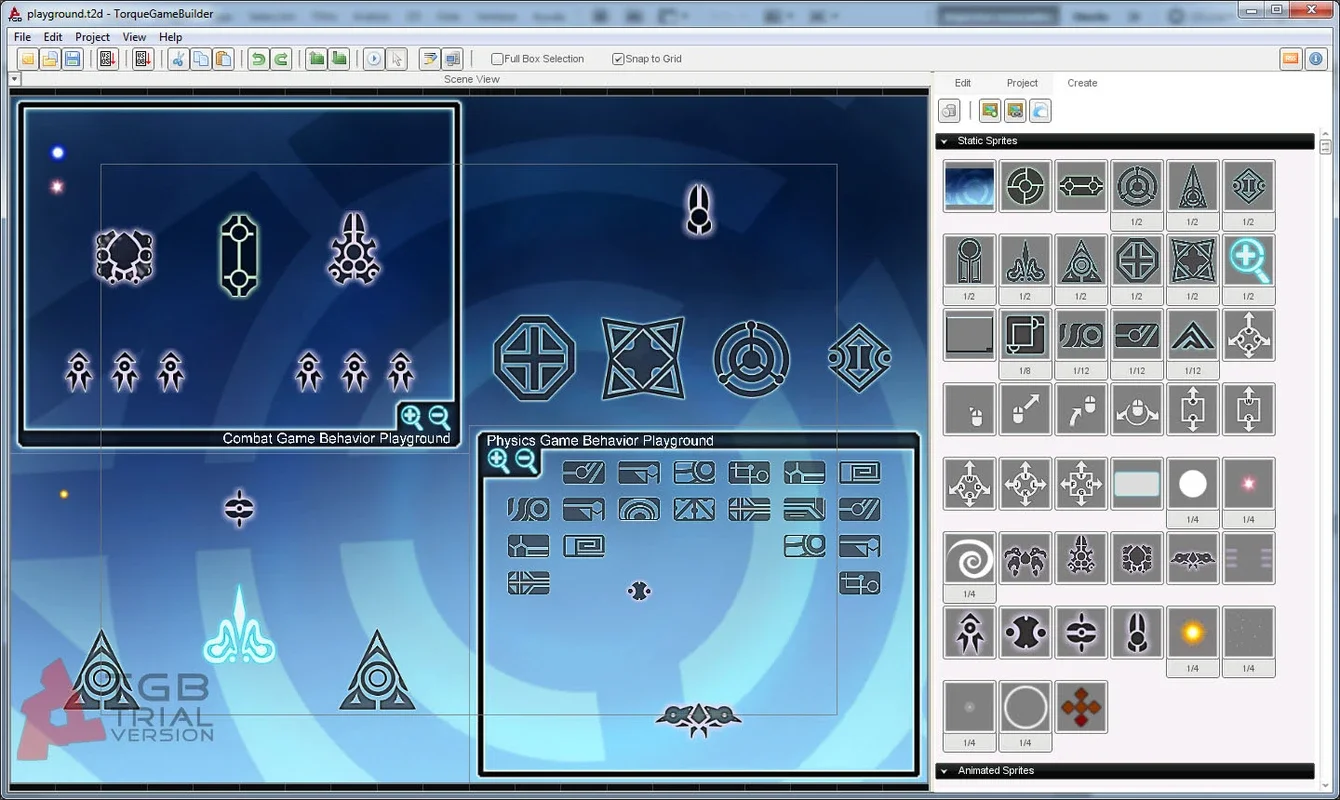Click the blue wave icon below the Create tab
Image resolution: width=1340 pixels, height=800 pixels.
click(x=1040, y=111)
